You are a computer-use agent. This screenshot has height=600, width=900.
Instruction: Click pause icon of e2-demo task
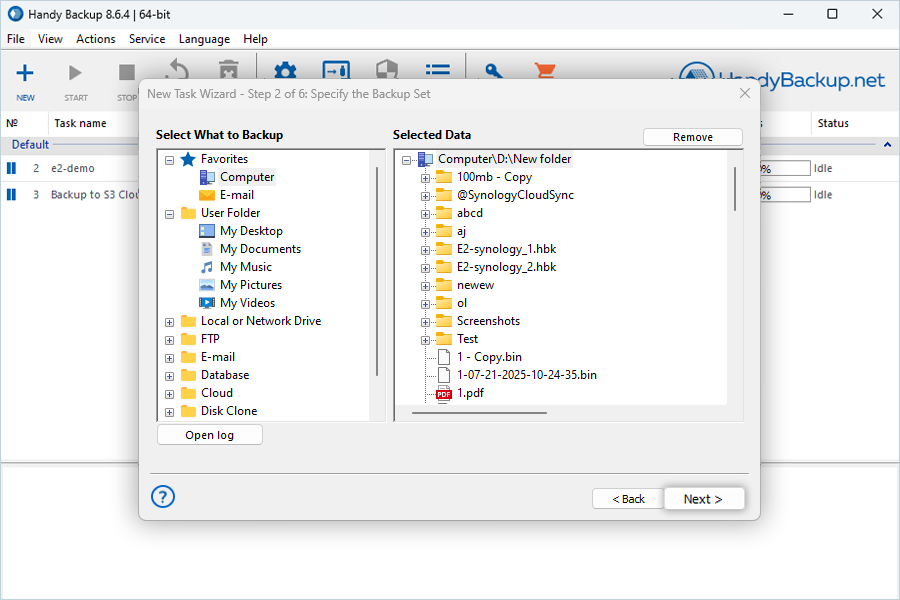click(x=11, y=168)
